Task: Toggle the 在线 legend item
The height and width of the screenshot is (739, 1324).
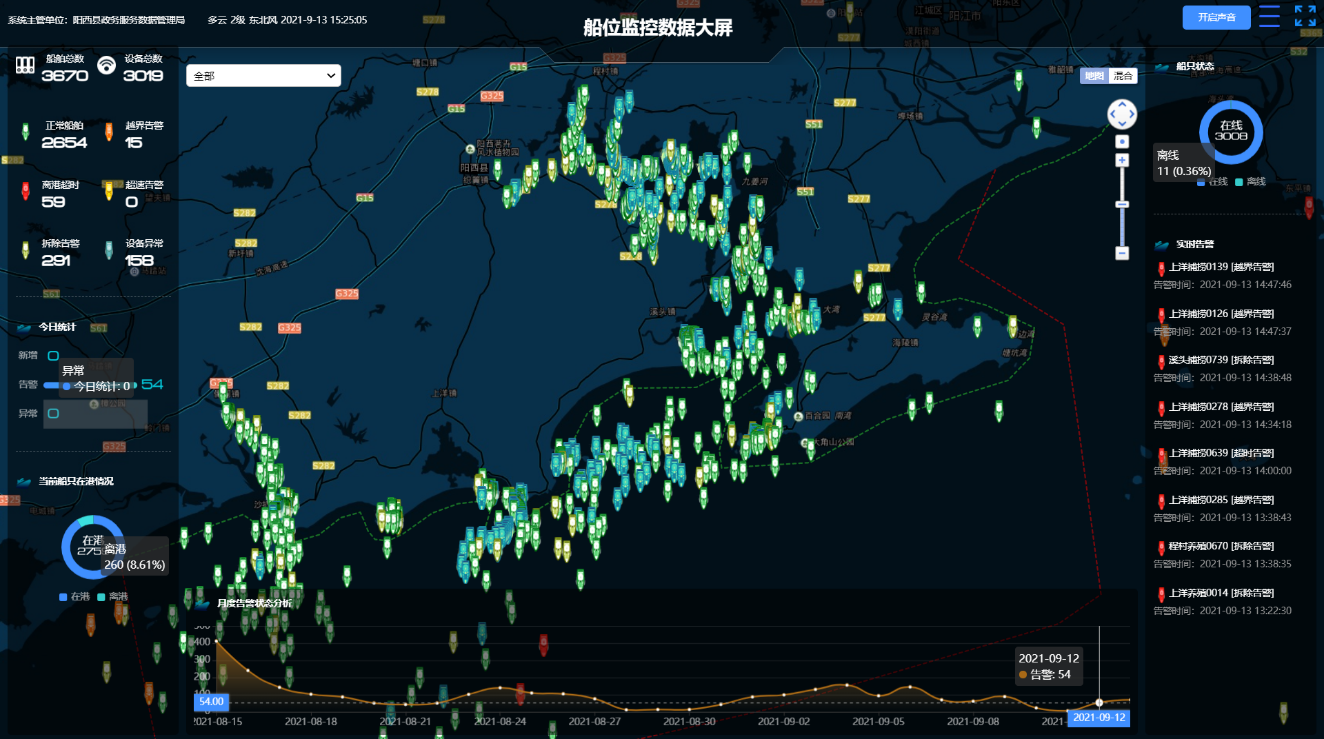Action: pyautogui.click(x=1212, y=182)
